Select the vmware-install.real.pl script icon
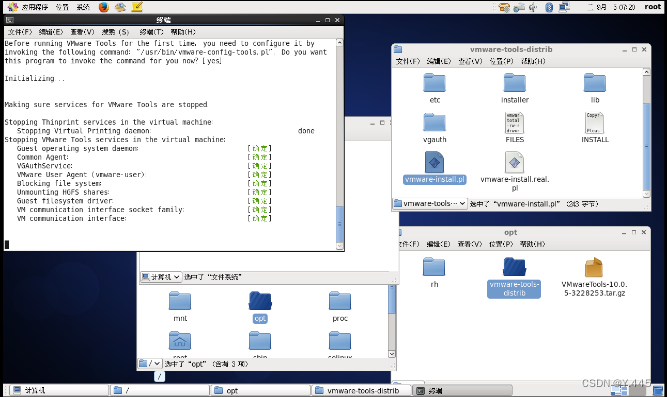 click(x=514, y=163)
